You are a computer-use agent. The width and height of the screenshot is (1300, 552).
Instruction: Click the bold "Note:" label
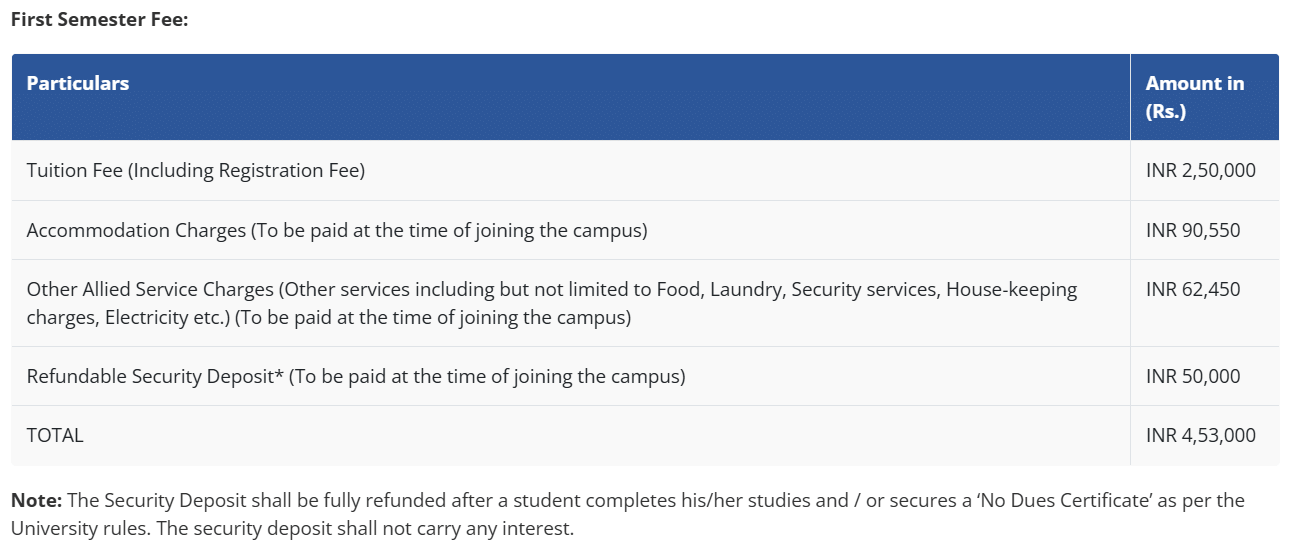point(36,500)
